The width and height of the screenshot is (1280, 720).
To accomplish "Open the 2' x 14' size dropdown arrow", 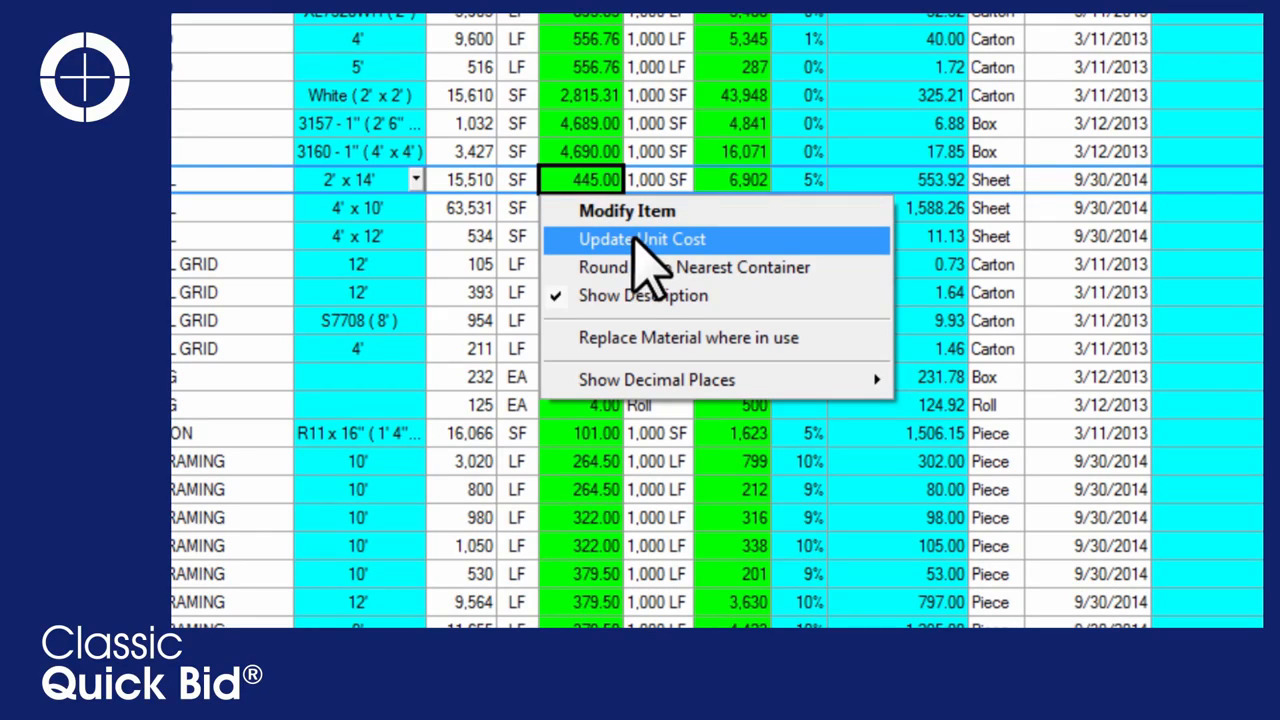I will click(x=415, y=180).
